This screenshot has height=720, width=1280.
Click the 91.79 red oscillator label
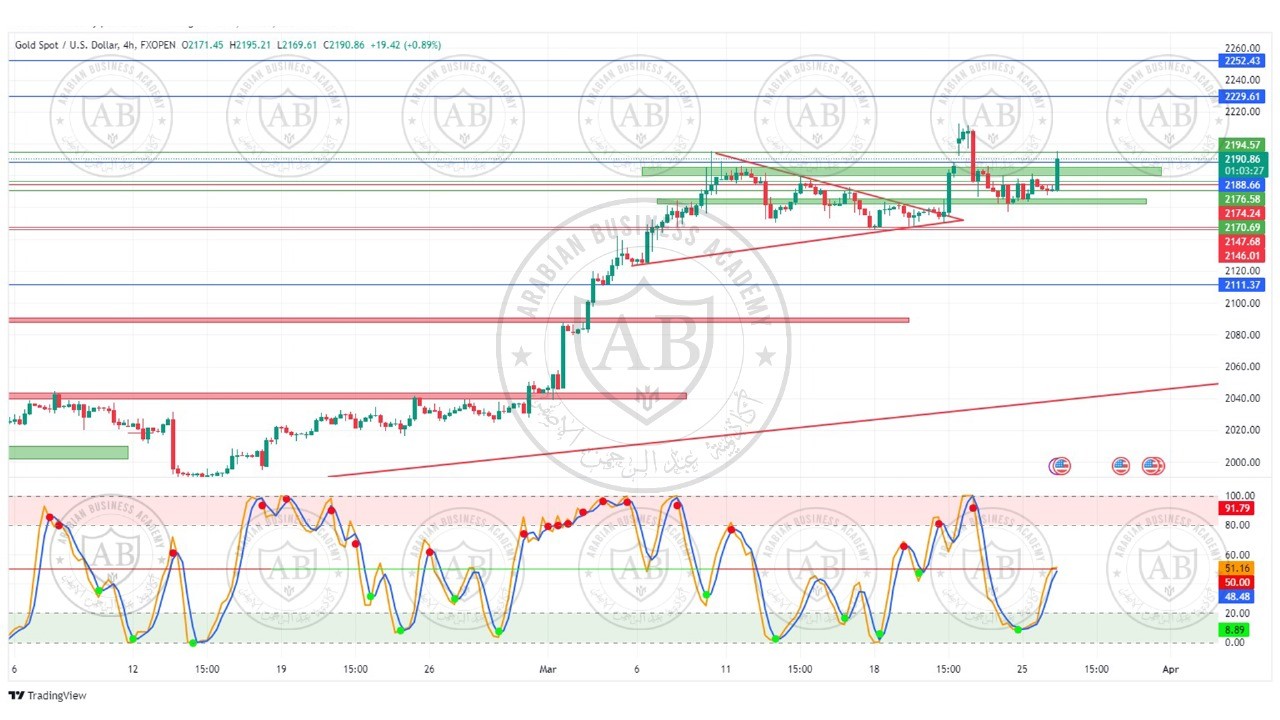point(1235,508)
